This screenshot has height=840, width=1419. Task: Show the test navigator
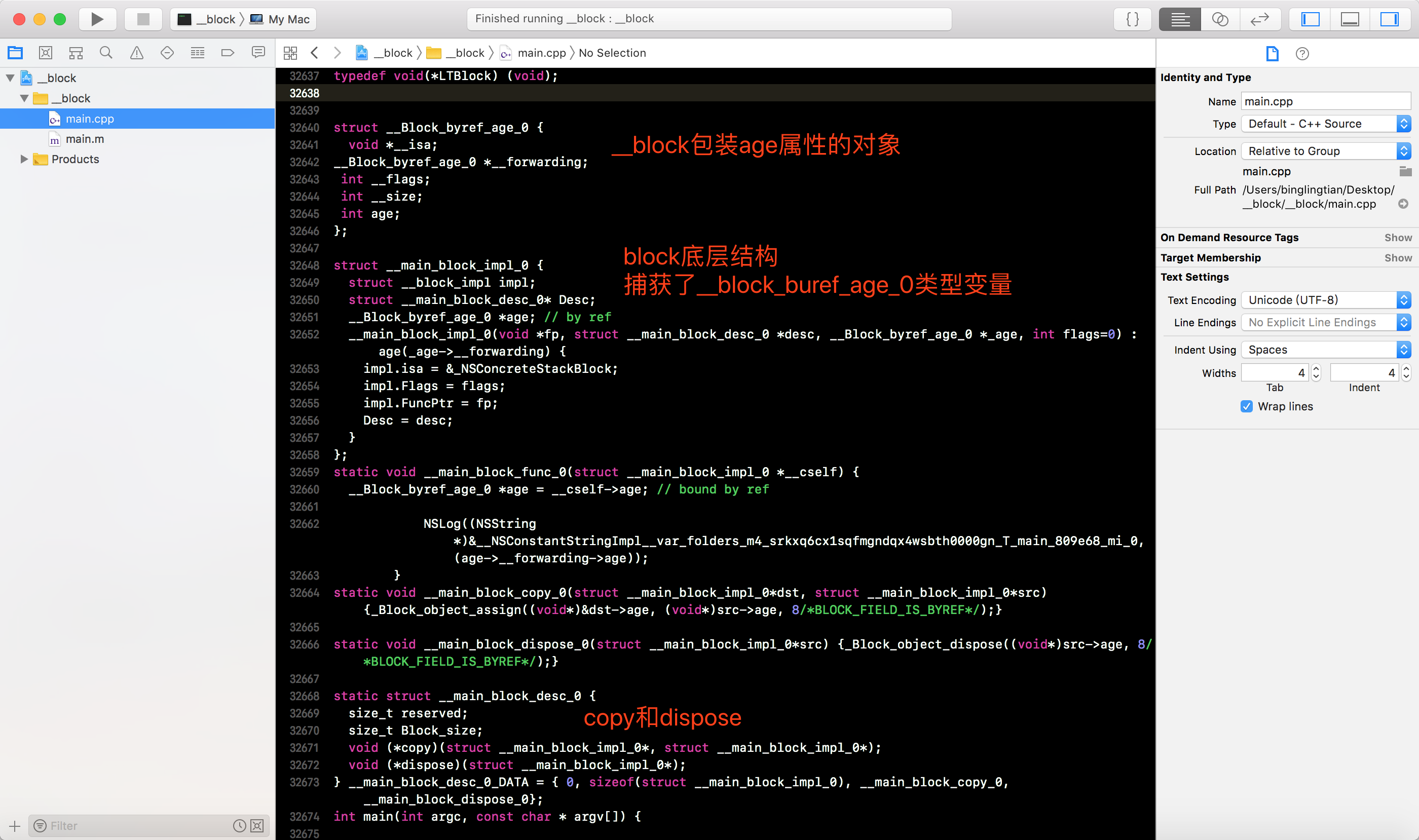point(167,53)
